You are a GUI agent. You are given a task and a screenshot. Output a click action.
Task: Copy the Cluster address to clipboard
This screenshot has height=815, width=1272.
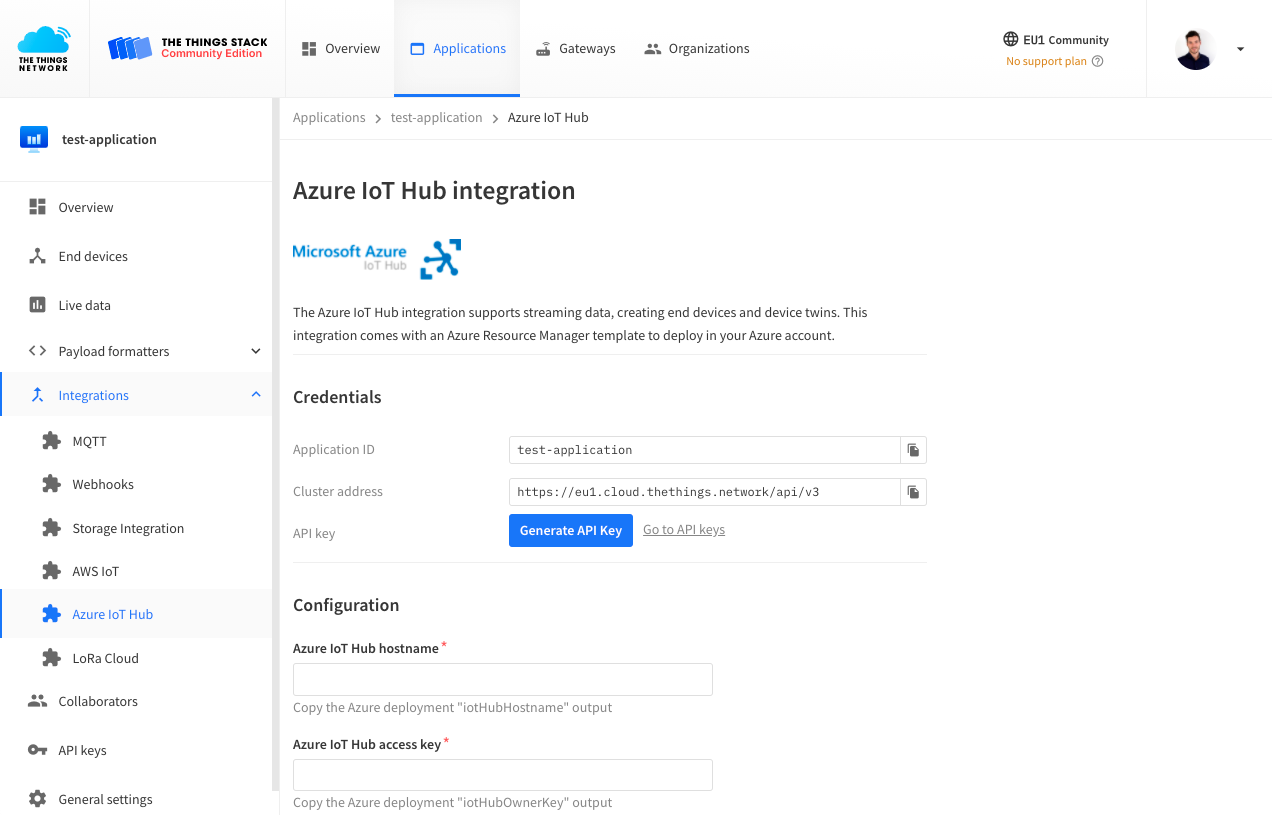click(x=912, y=491)
